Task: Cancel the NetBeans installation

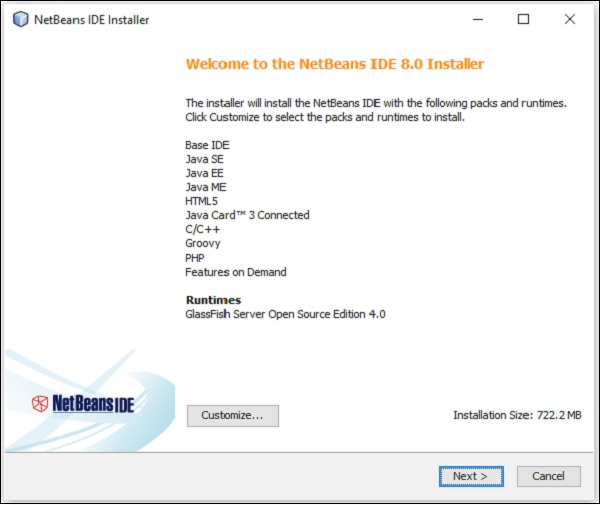Action: click(548, 476)
